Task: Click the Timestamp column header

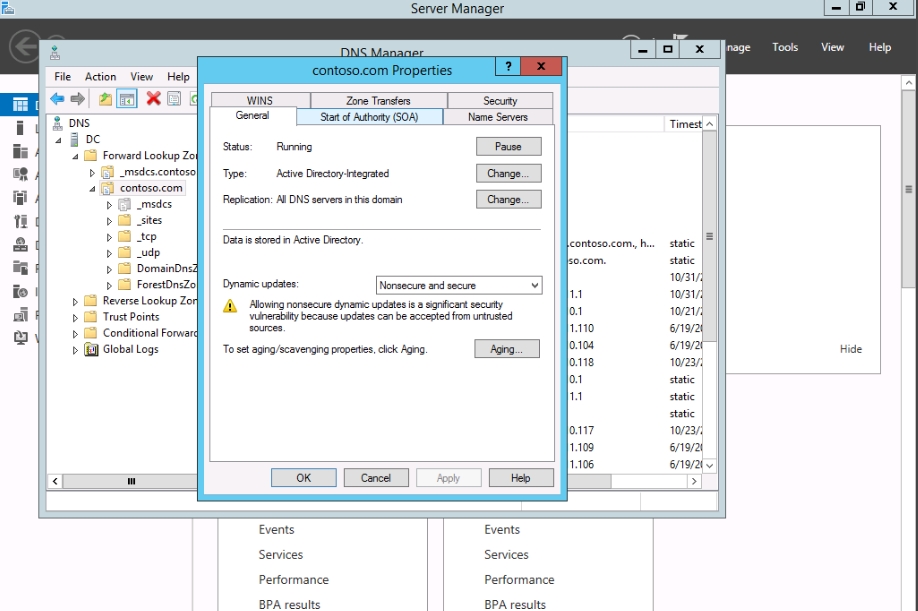Action: tap(684, 124)
